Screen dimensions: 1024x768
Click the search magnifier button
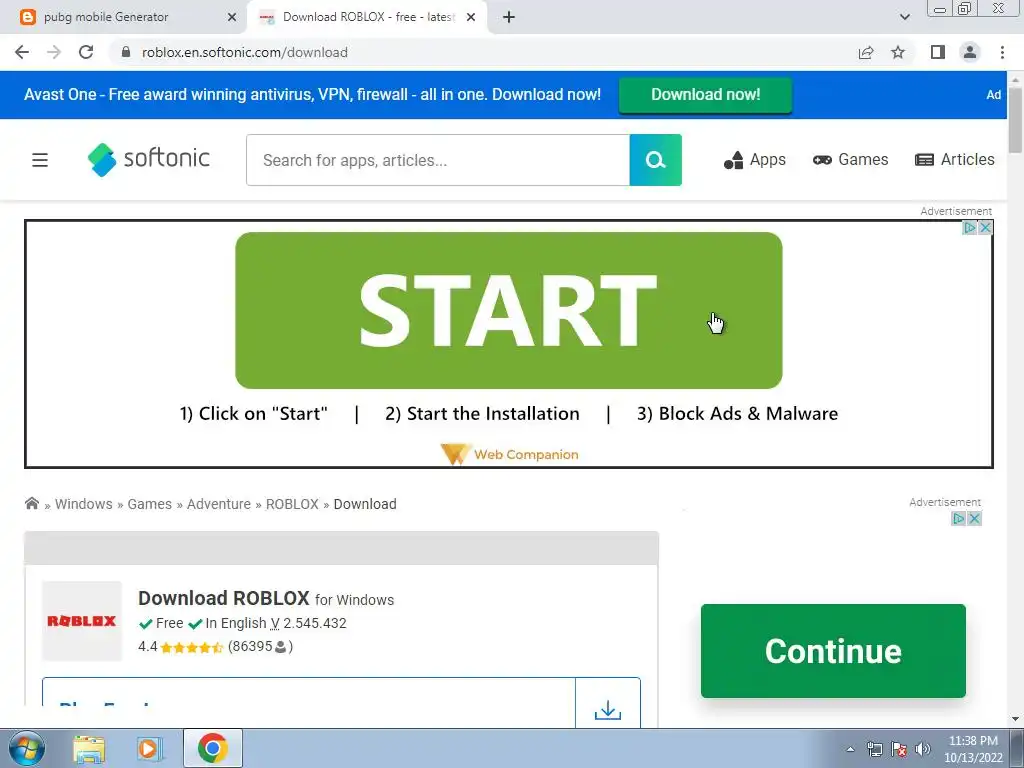click(x=656, y=160)
